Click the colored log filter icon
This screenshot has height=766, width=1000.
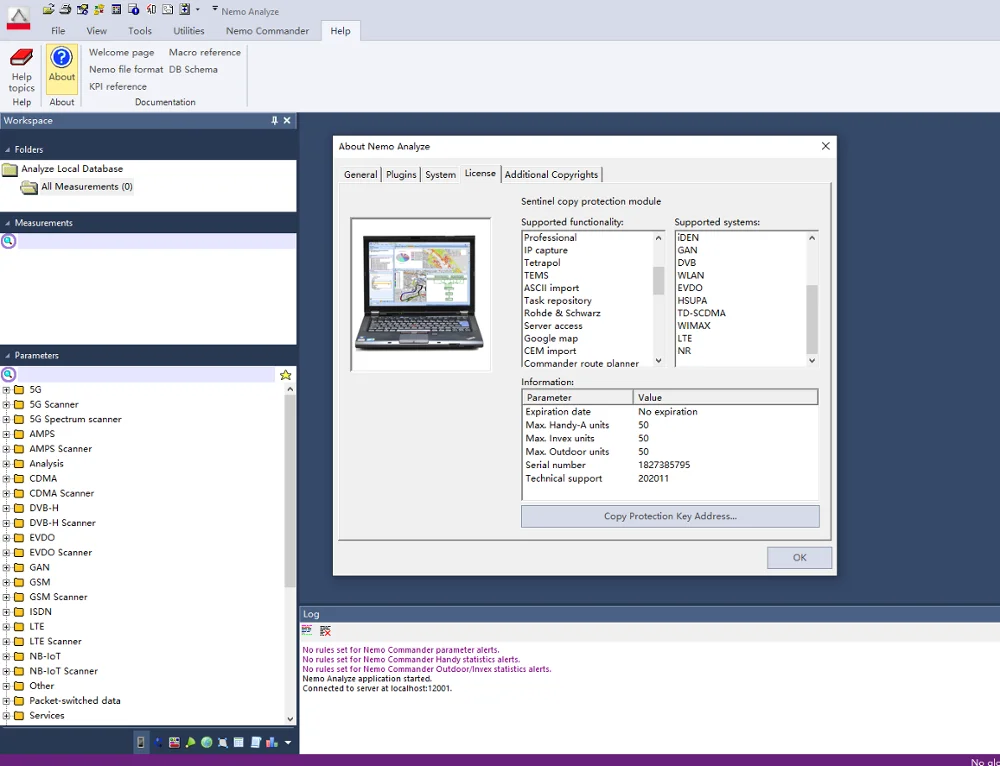tap(307, 631)
